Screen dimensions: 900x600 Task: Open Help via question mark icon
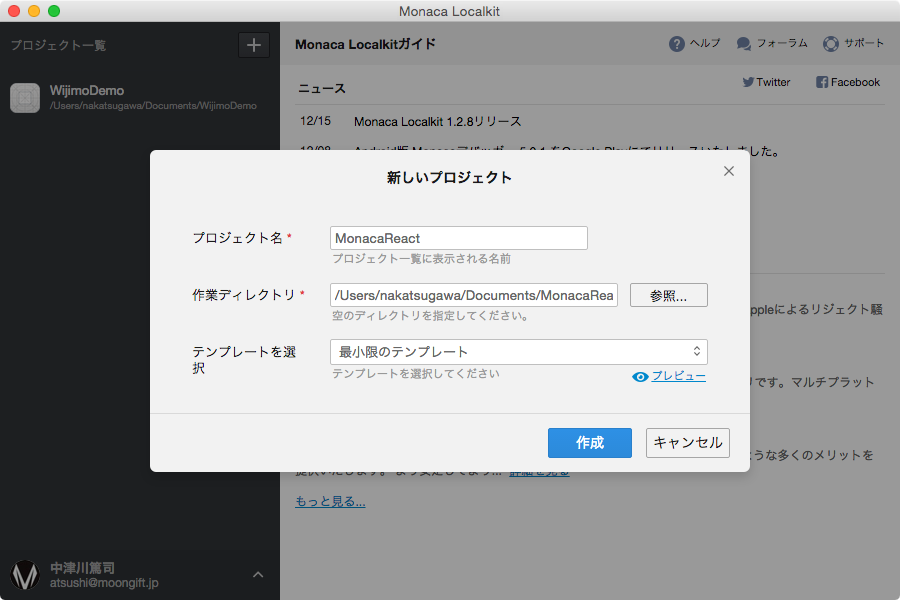coord(677,44)
